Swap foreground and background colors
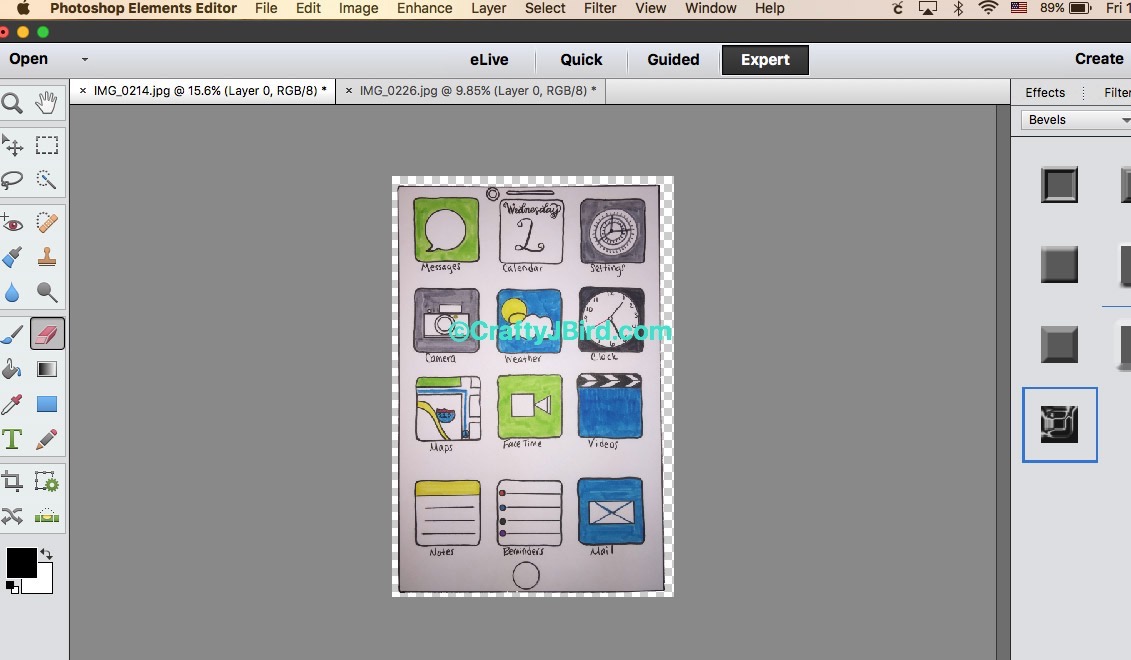The height and width of the screenshot is (660, 1131). point(46,553)
